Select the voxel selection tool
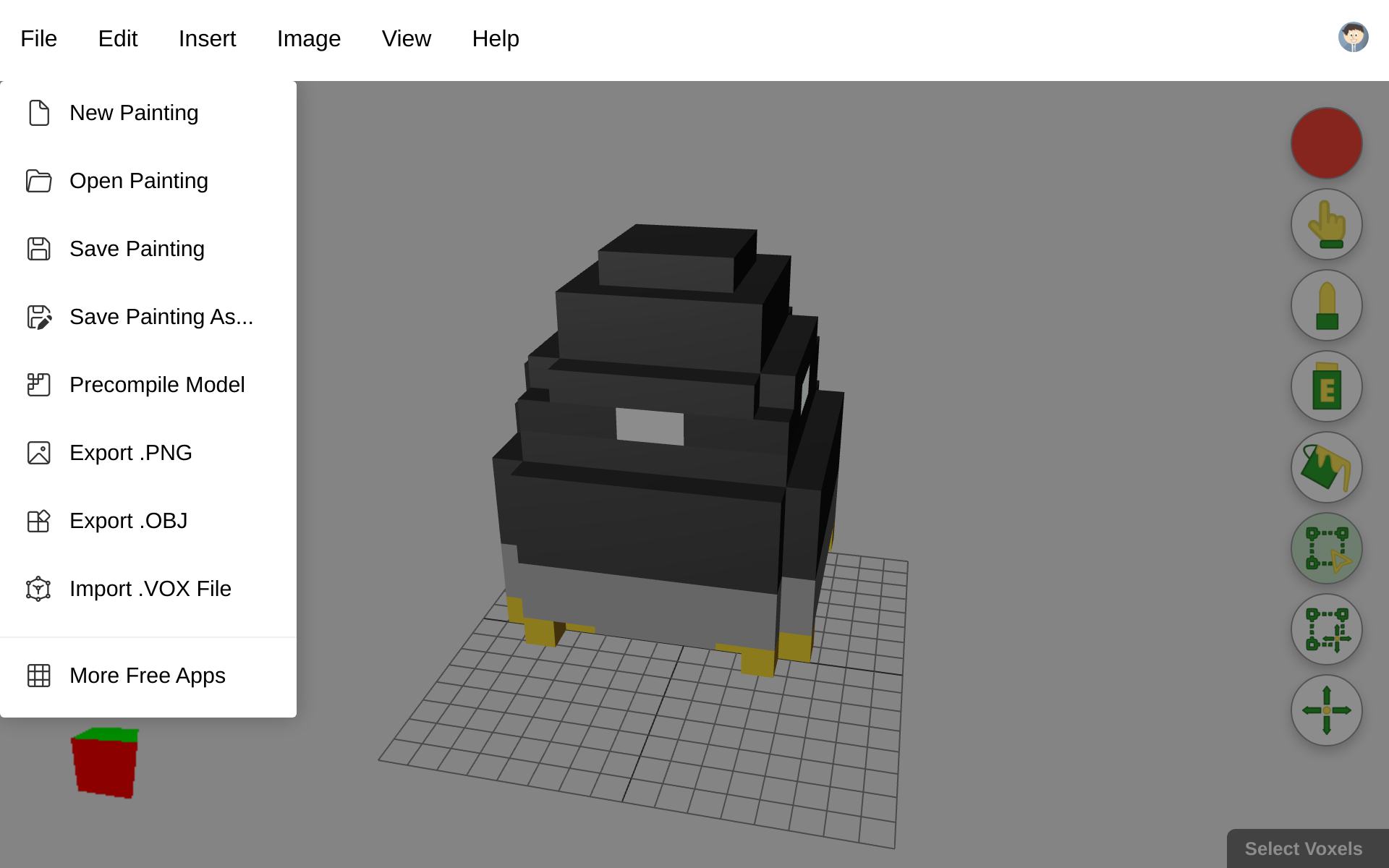 coord(1327,548)
